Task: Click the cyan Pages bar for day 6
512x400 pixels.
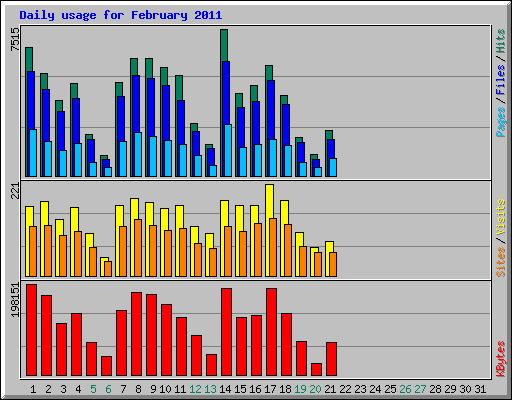Action: [x=108, y=172]
